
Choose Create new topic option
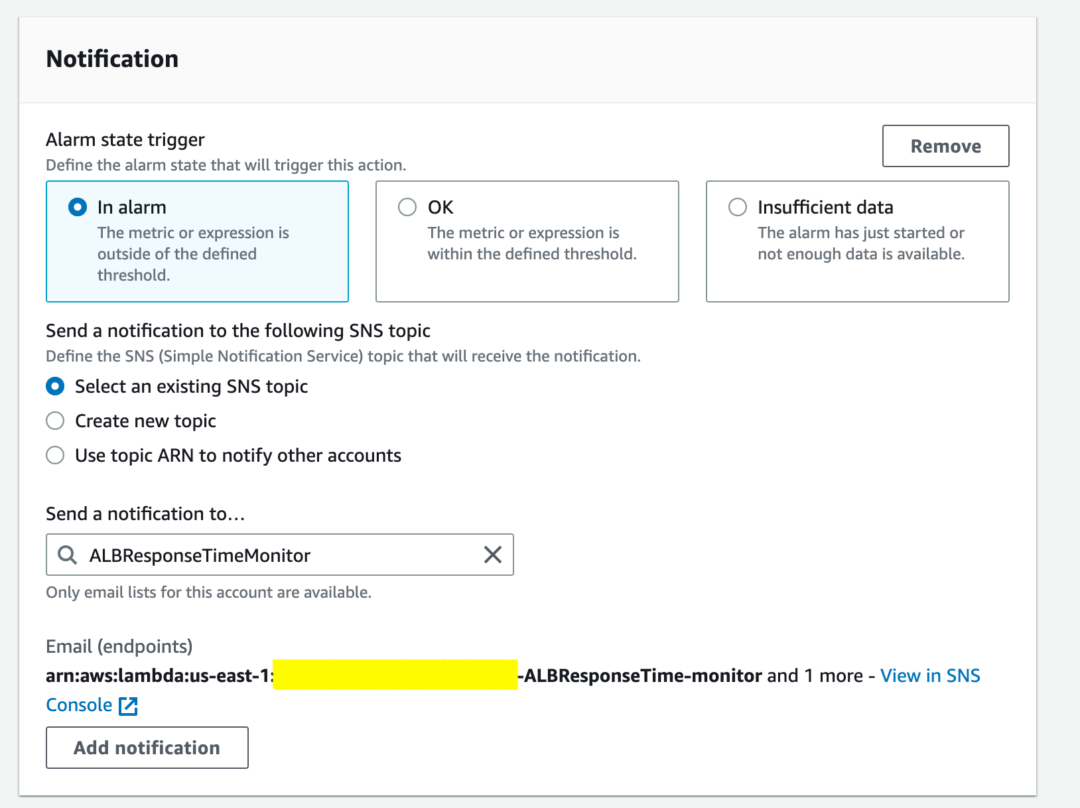(x=55, y=420)
